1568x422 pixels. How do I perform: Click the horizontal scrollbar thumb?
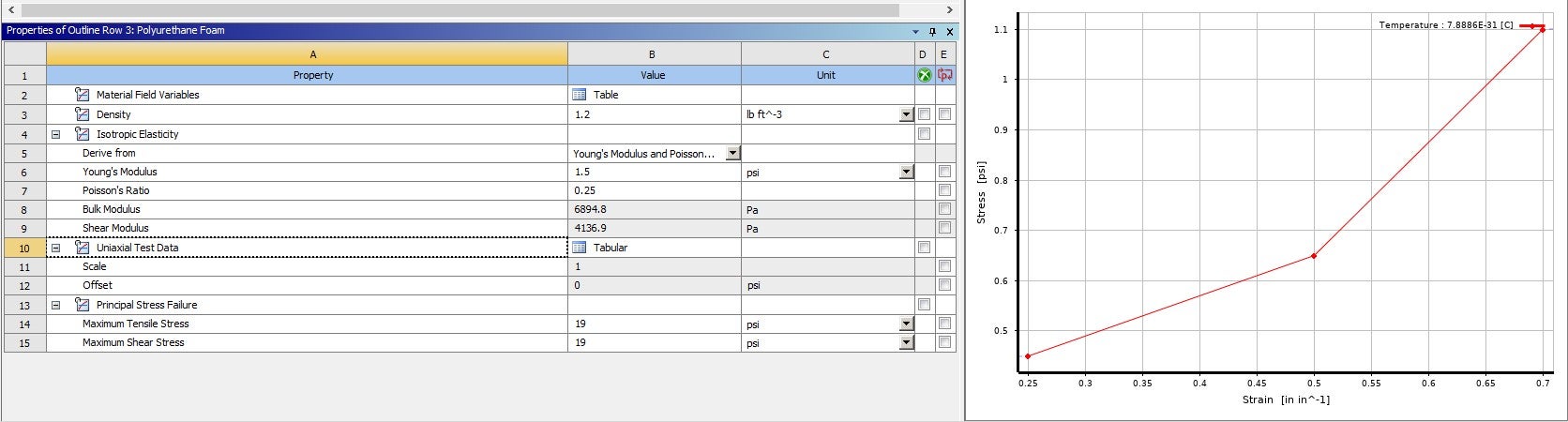460,9
